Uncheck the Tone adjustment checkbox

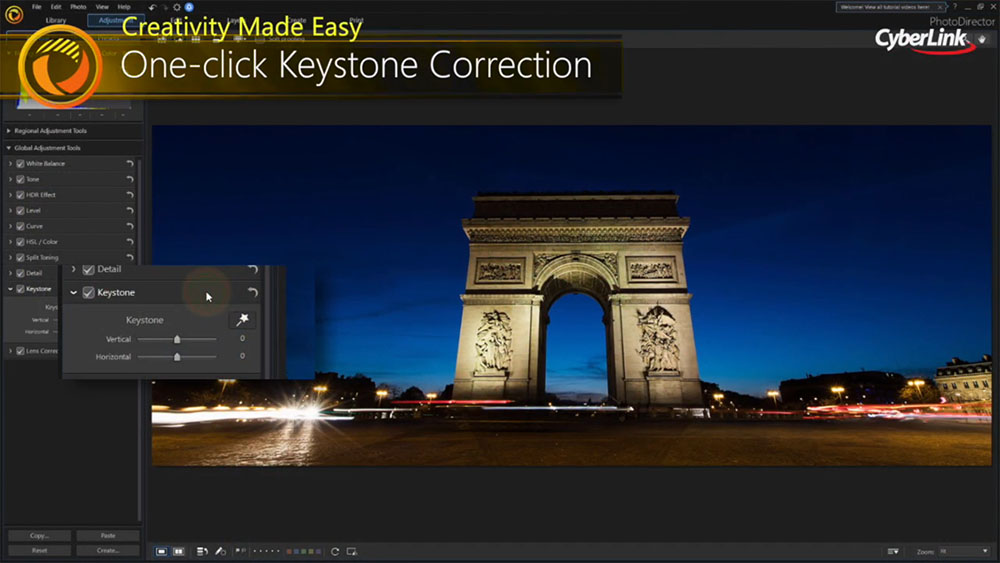coord(20,179)
